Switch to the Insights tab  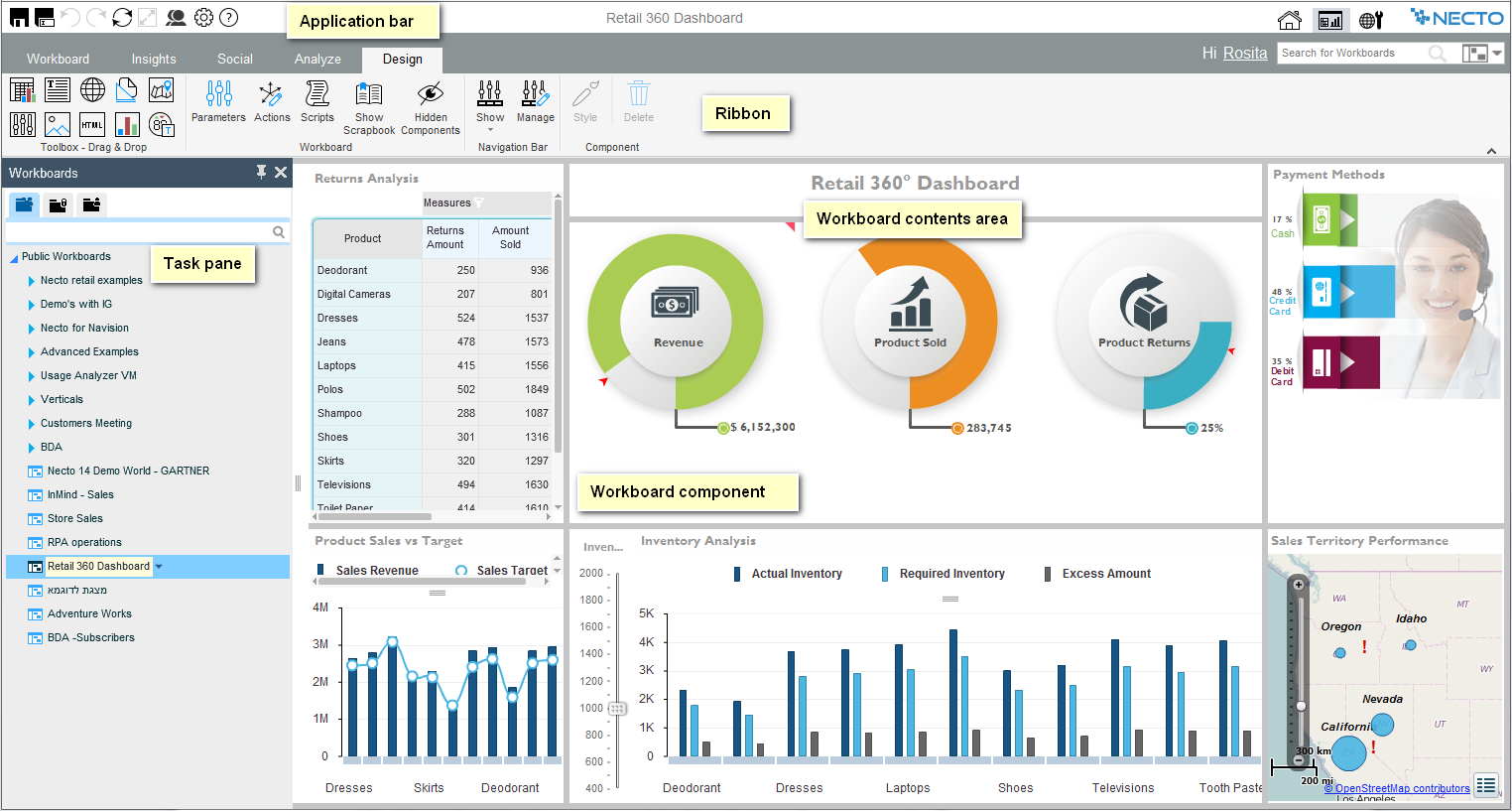(x=154, y=60)
